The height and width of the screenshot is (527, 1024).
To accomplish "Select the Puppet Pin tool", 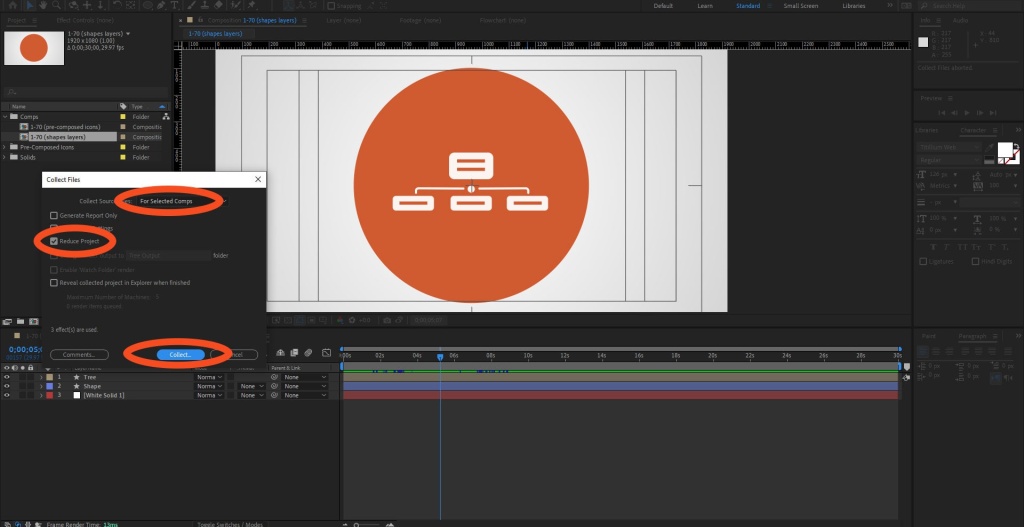I will coord(252,5).
